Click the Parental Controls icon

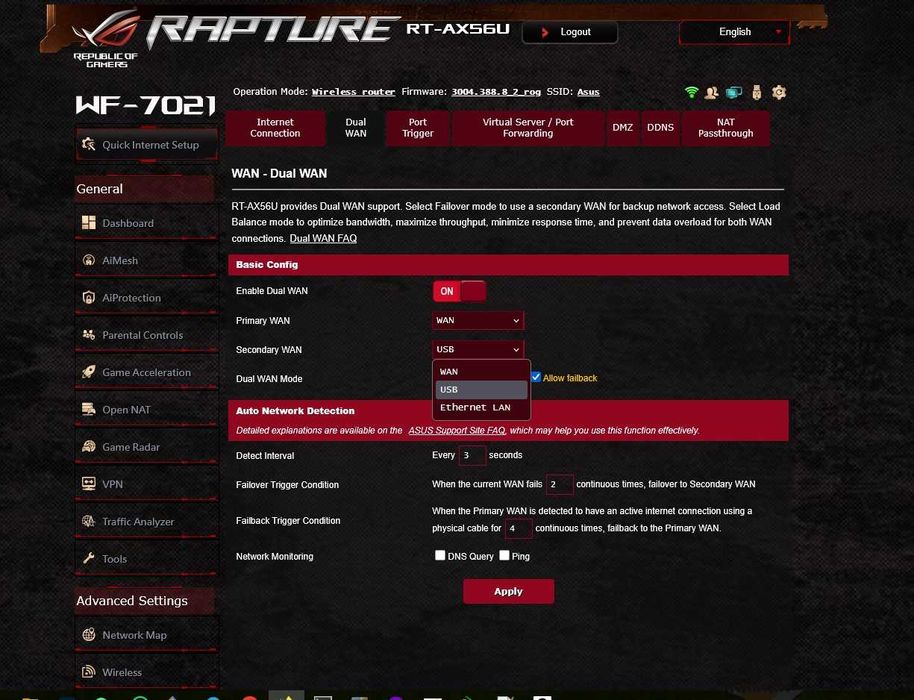point(89,335)
